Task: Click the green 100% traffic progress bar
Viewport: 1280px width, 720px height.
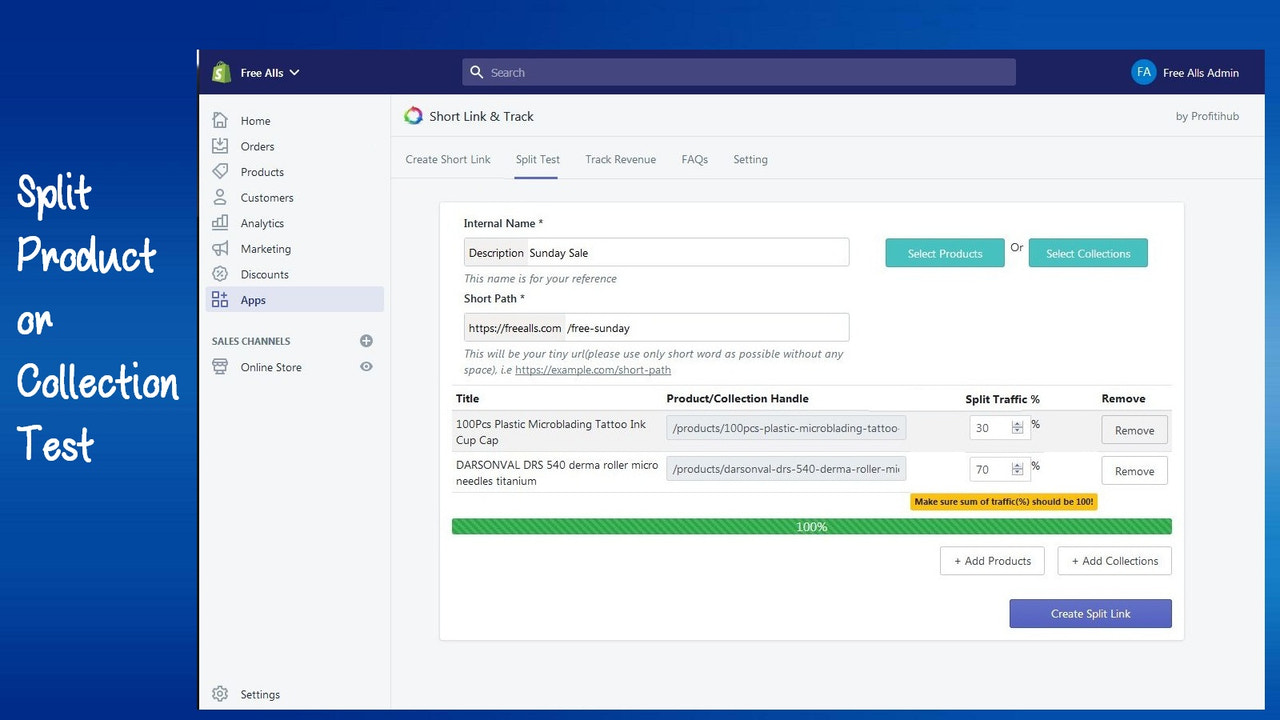Action: coord(811,526)
